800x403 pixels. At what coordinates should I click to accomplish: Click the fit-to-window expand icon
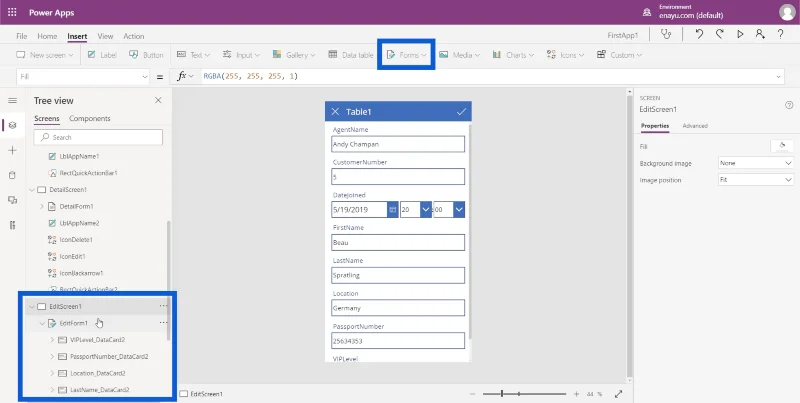pyautogui.click(x=618, y=394)
